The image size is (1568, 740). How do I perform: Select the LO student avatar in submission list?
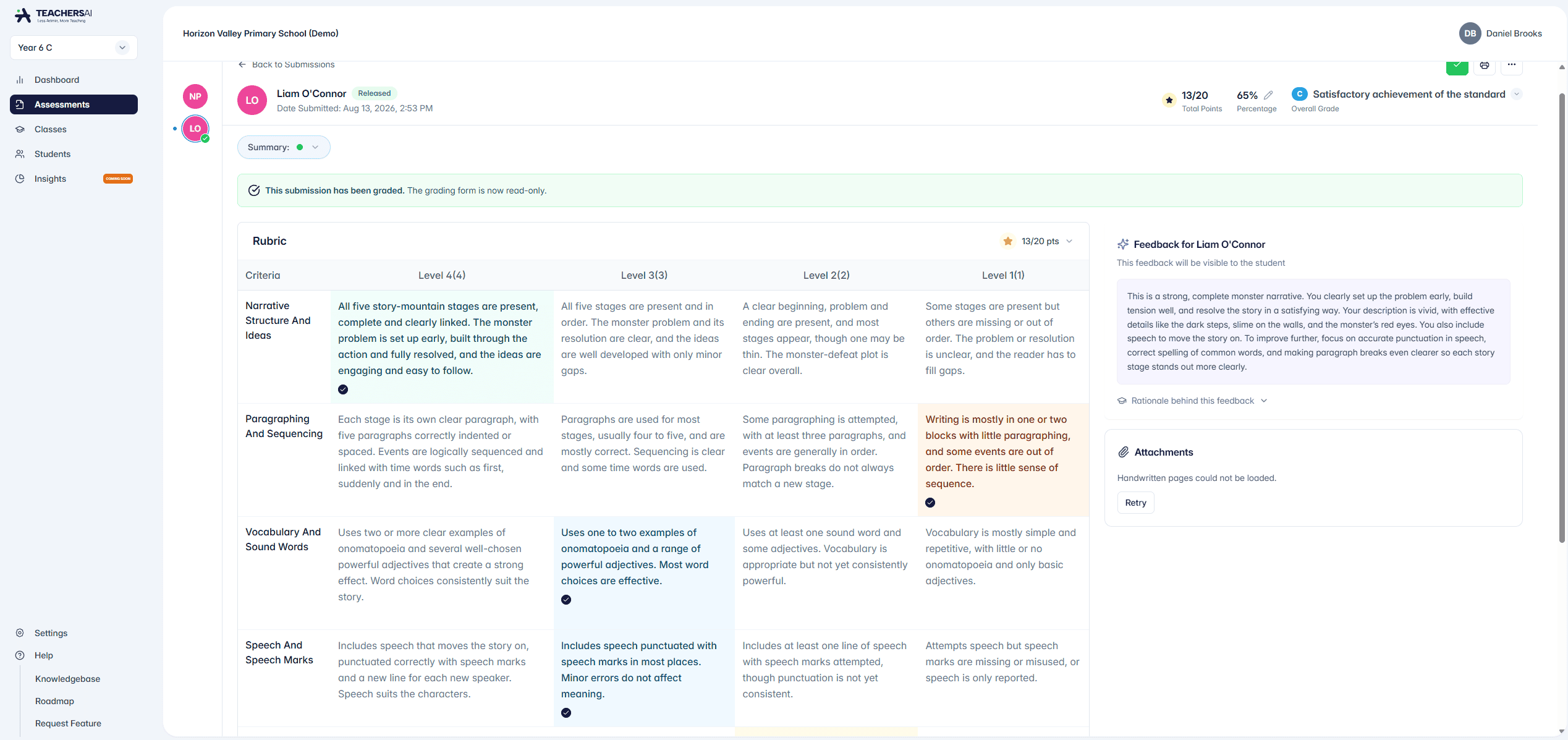coord(195,129)
